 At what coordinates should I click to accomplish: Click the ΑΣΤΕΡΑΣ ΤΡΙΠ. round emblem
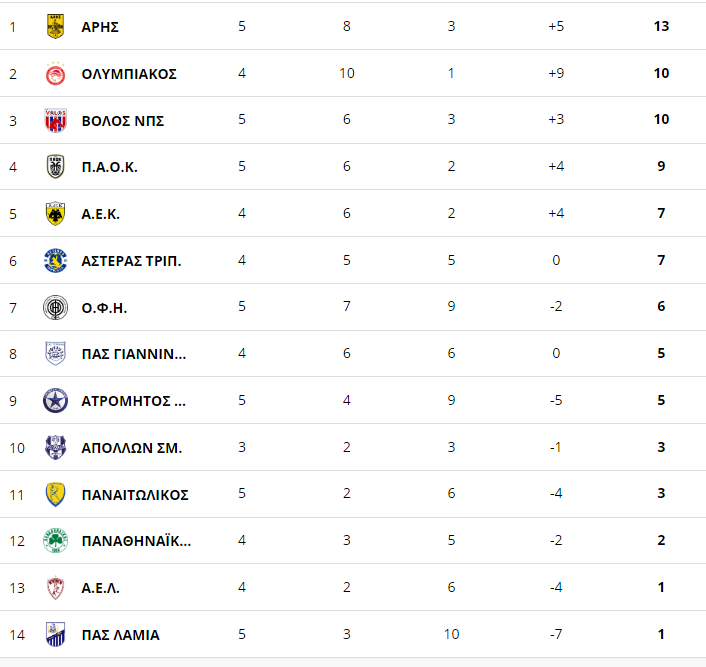point(55,260)
